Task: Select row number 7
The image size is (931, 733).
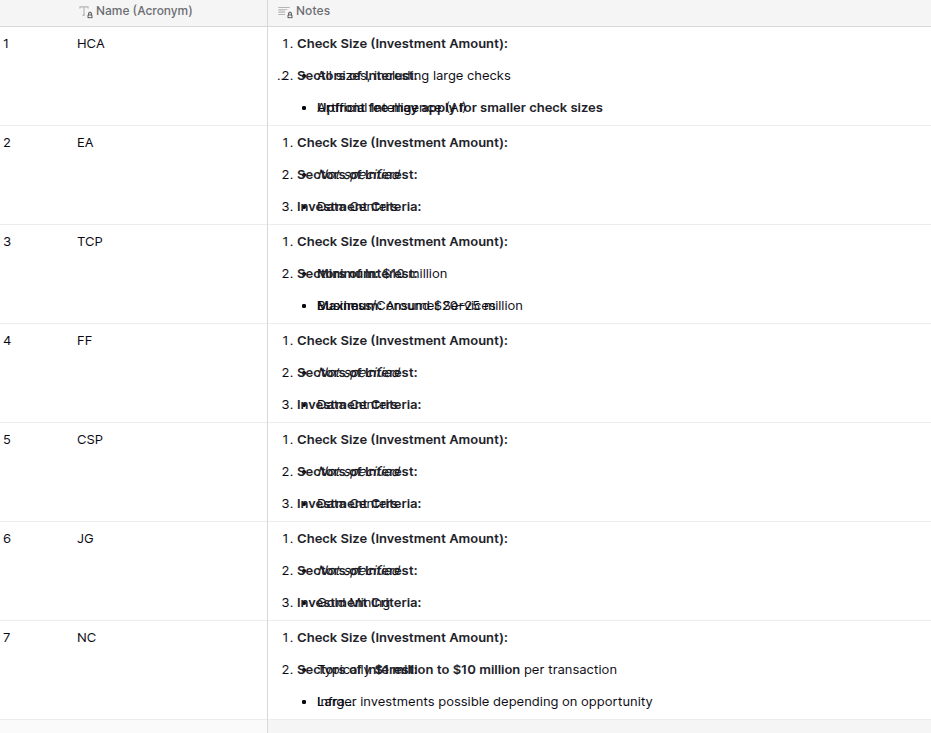Action: pyautogui.click(x=7, y=638)
